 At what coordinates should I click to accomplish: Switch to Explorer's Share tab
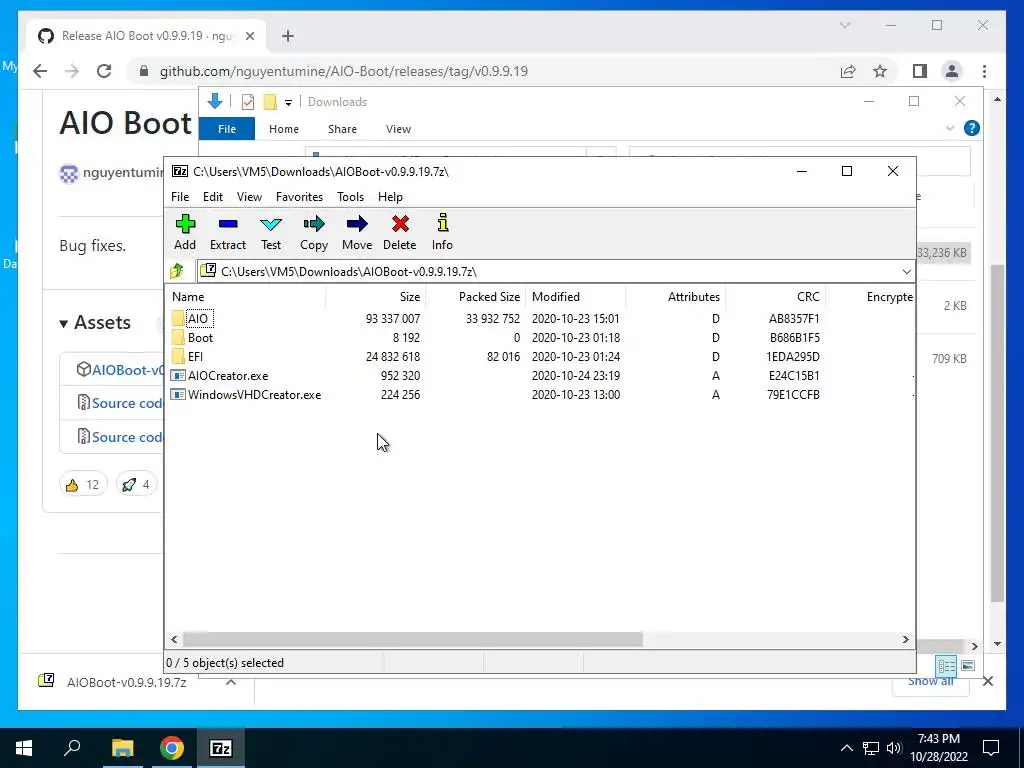tap(342, 129)
